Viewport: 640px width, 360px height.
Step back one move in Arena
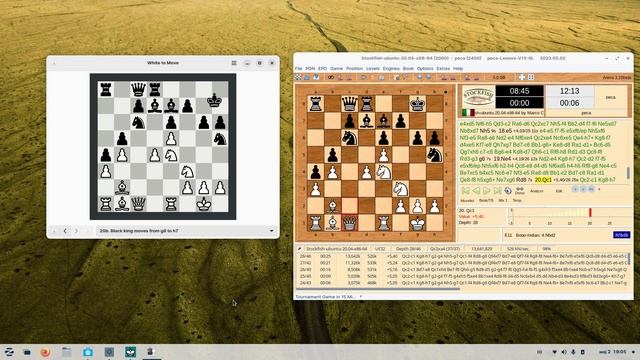point(476,191)
